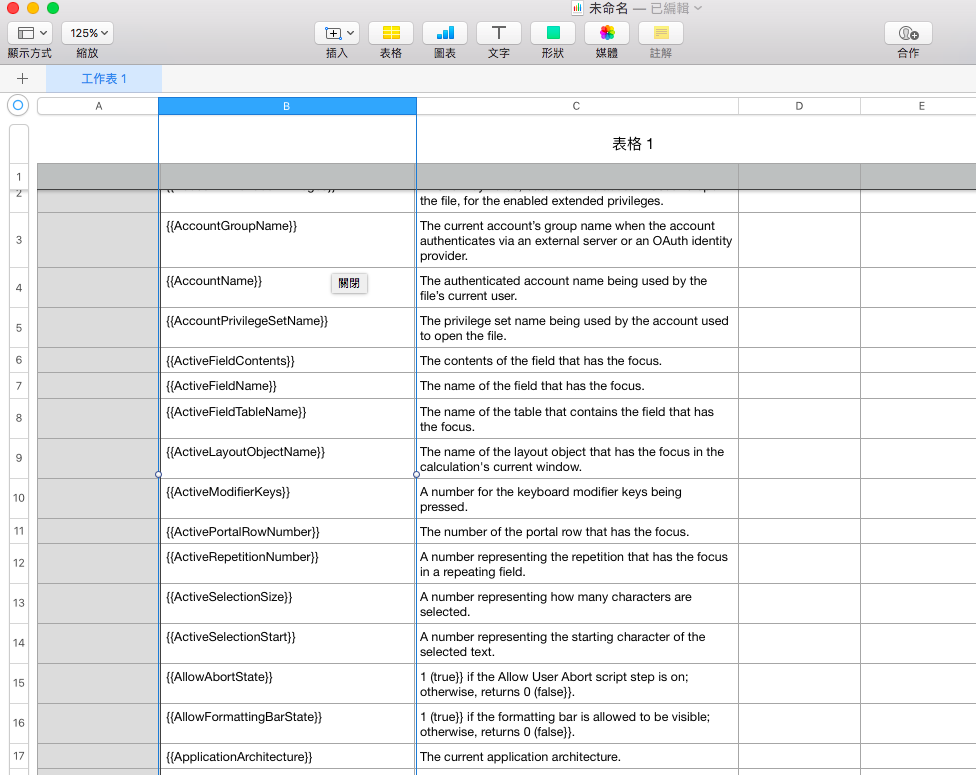Click the {{ActiveFieldTableName}} cell
The width and height of the screenshot is (976, 775).
(288, 419)
